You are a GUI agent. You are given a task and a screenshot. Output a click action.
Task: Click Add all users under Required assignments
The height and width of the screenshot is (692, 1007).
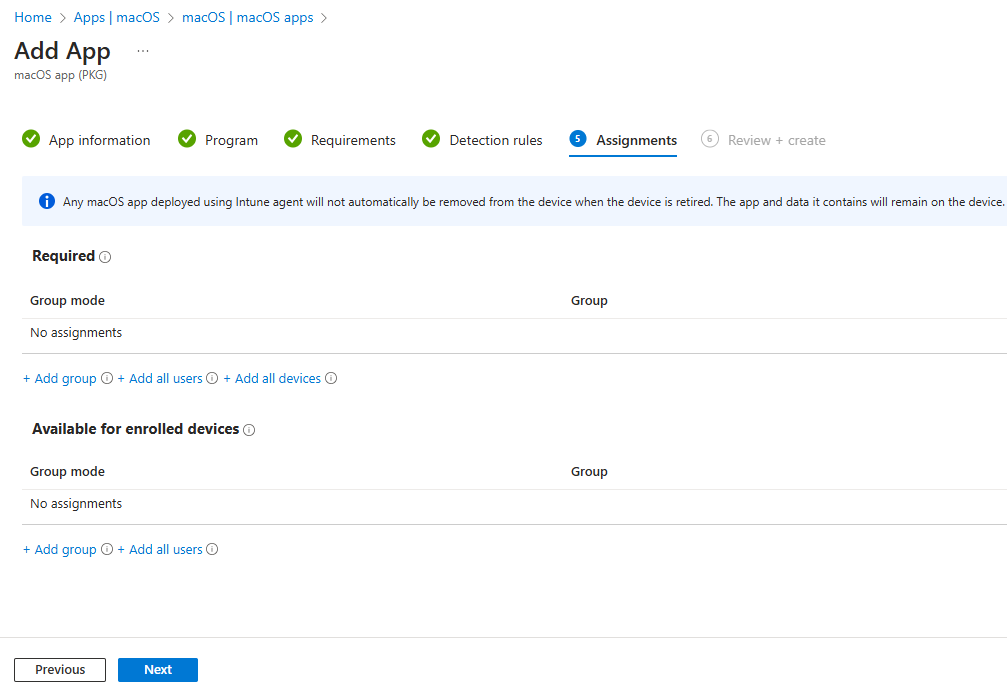pyautogui.click(x=161, y=378)
